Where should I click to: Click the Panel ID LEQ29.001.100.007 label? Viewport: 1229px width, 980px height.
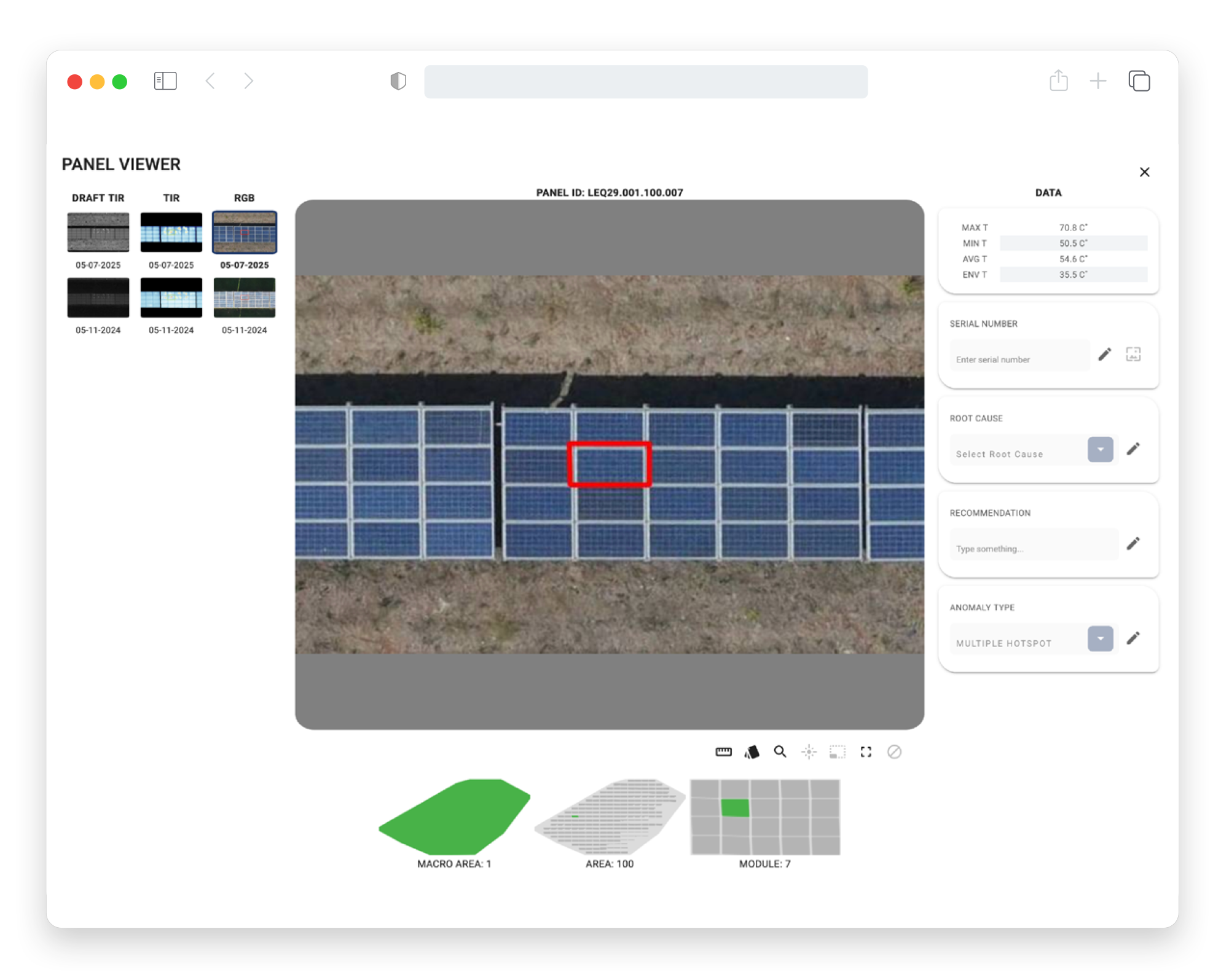(610, 192)
